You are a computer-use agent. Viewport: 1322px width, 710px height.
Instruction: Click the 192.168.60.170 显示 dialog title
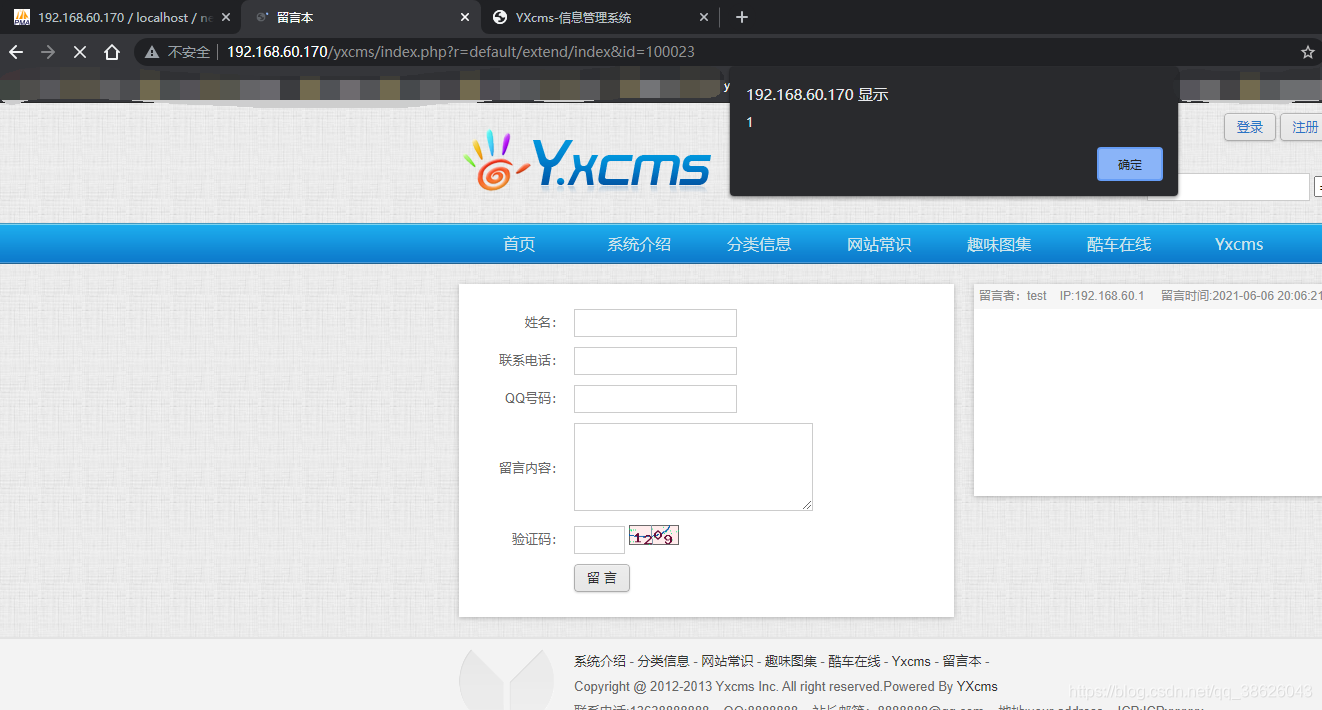(x=817, y=95)
